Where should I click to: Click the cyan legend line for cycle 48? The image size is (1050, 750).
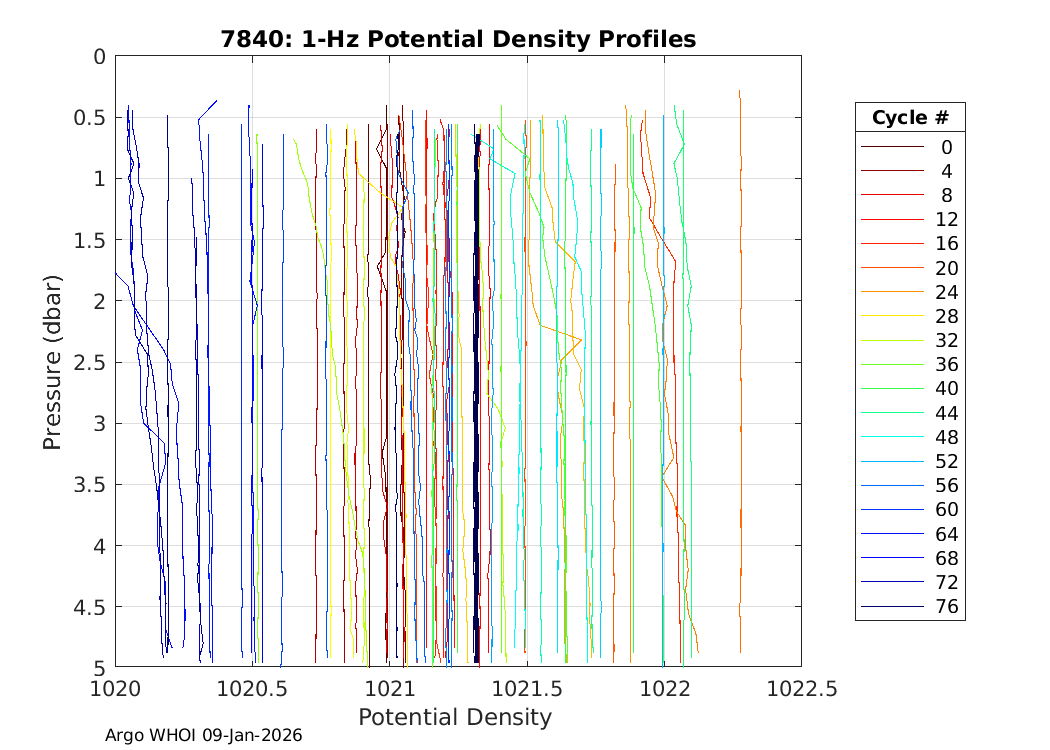coord(892,437)
